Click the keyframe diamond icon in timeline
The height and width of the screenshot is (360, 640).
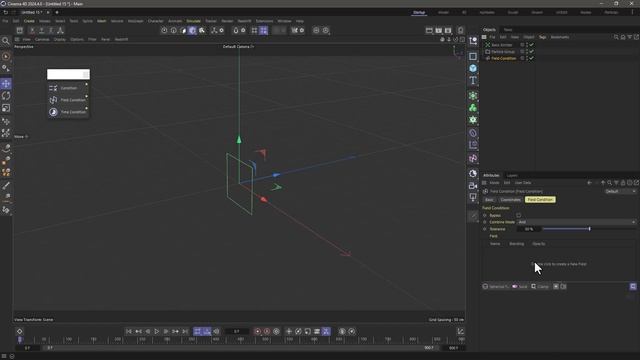(20, 331)
